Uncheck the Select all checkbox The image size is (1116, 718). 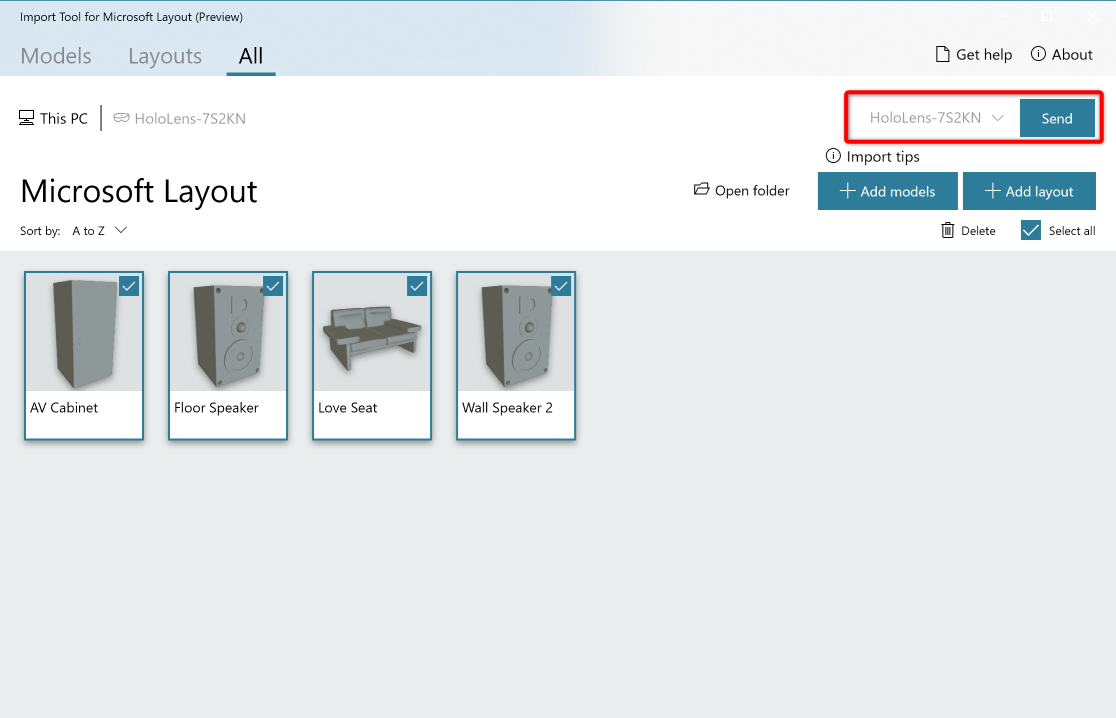(1031, 231)
